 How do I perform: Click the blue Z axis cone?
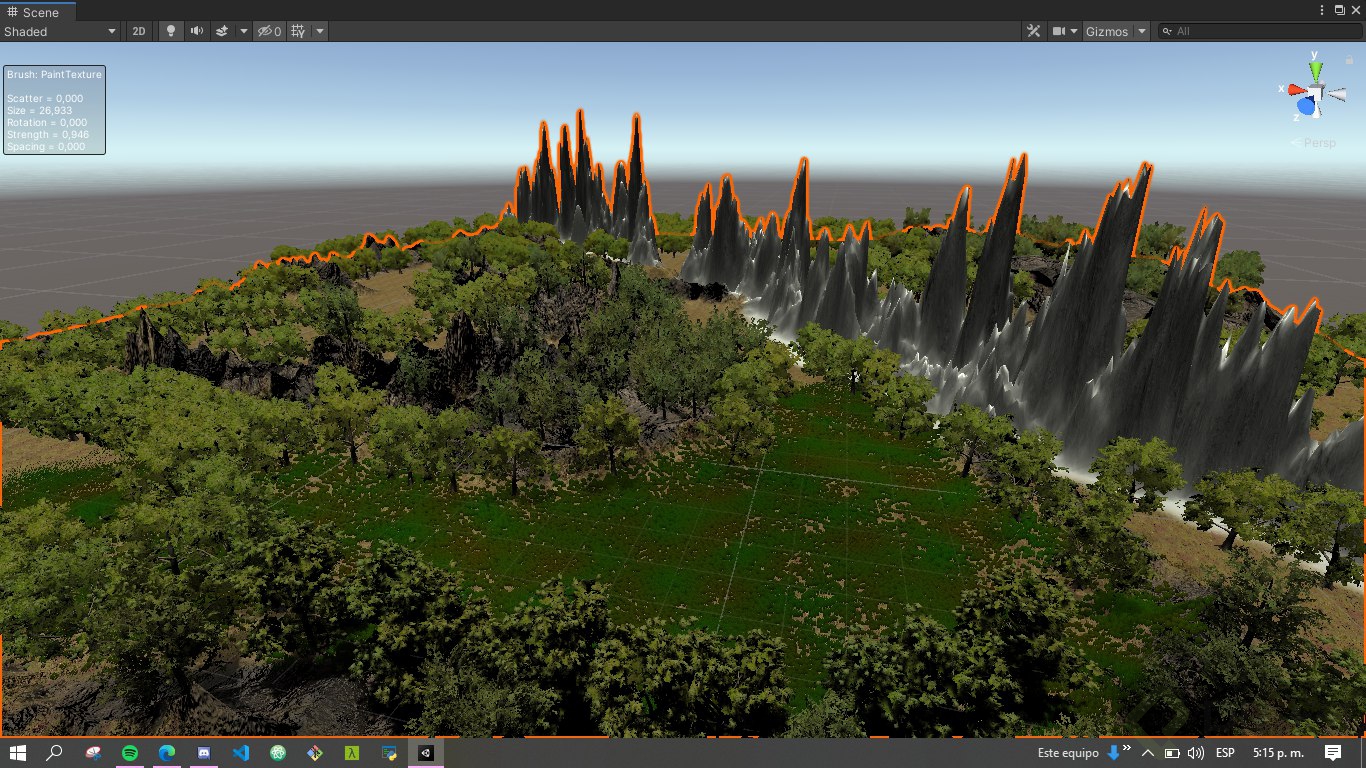(1306, 105)
